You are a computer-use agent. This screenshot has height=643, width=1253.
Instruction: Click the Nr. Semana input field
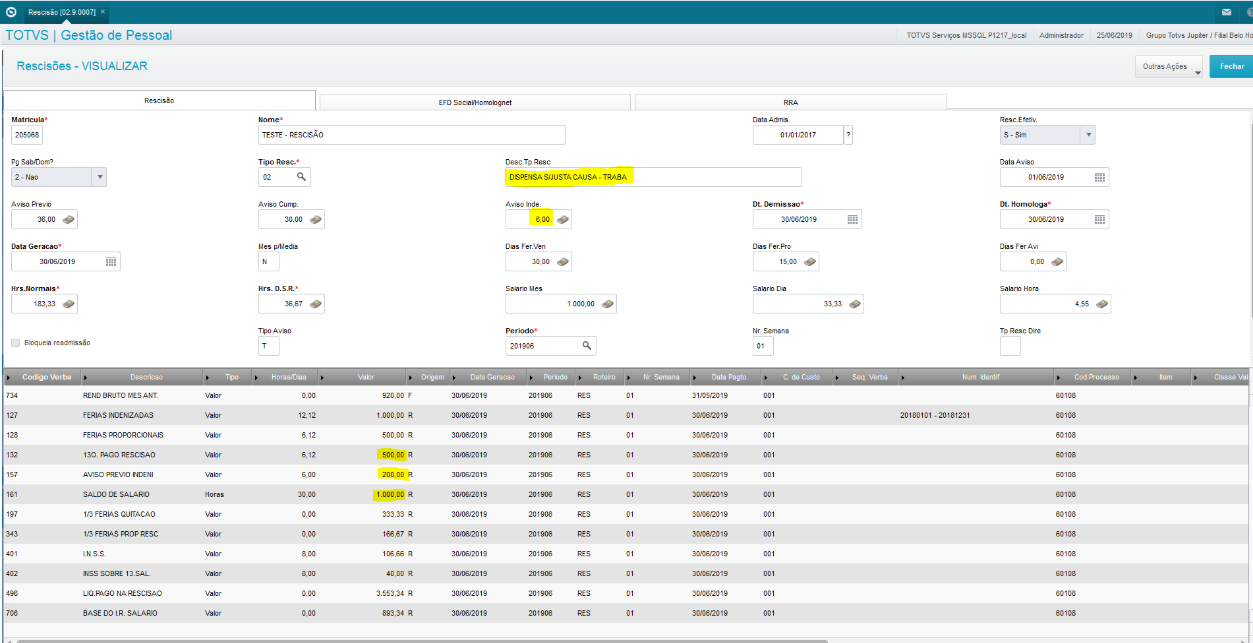point(764,345)
